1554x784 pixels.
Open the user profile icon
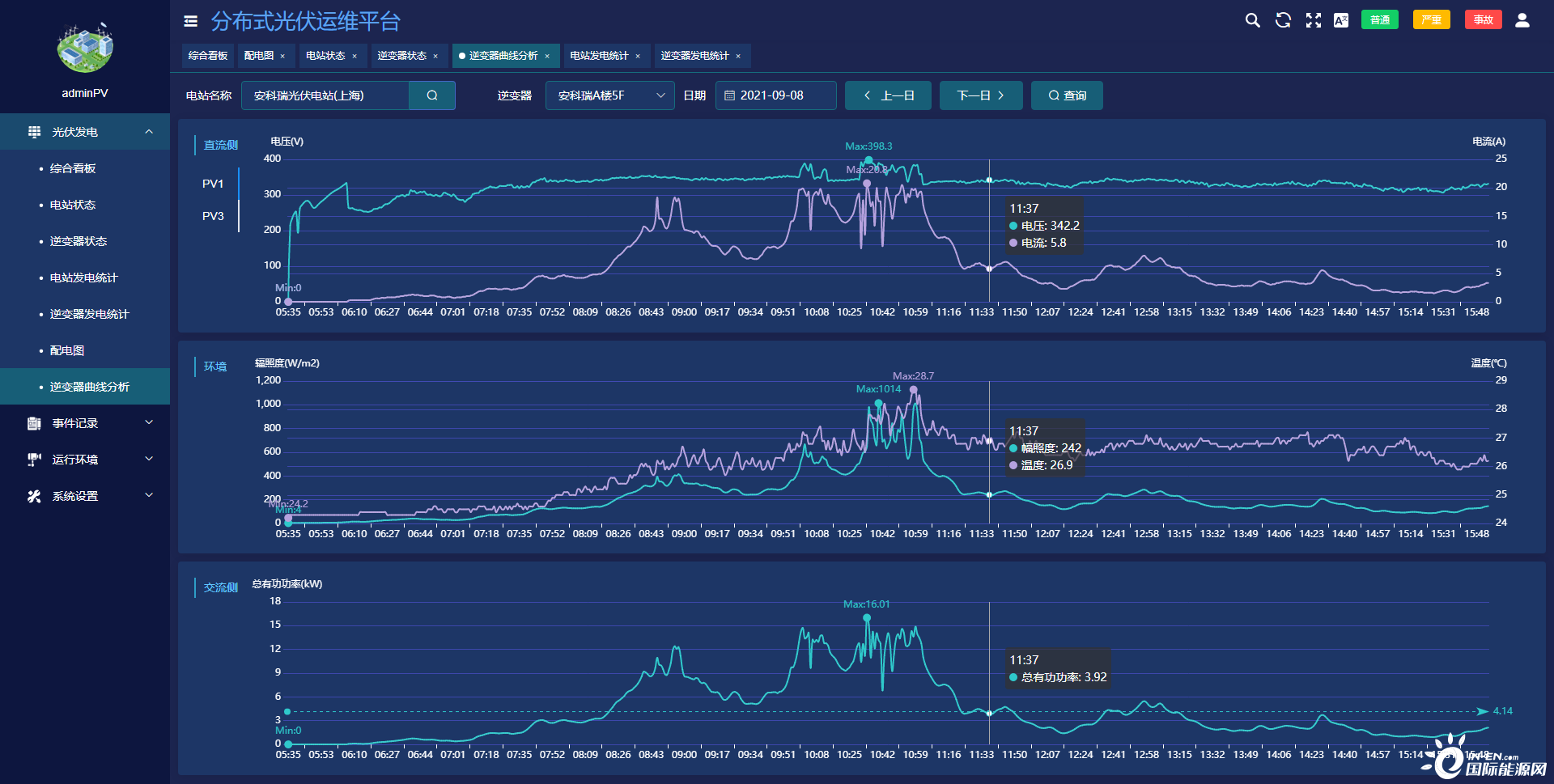[1522, 20]
